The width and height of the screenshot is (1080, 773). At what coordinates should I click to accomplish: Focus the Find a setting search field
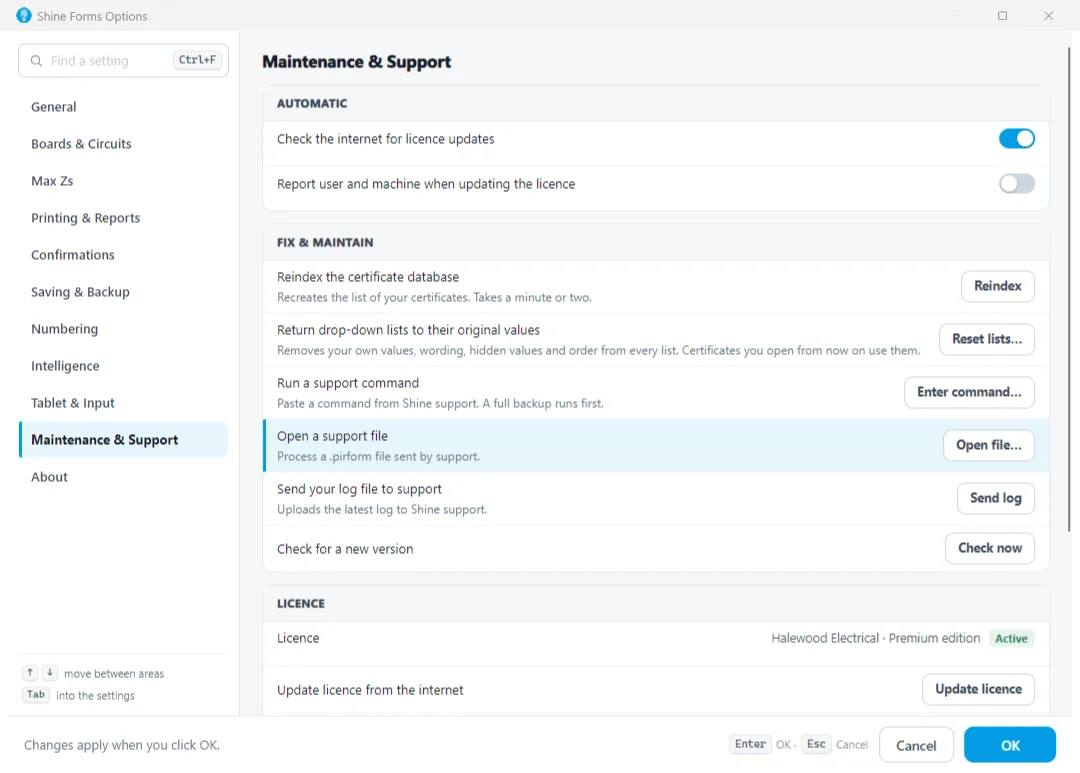(x=123, y=61)
